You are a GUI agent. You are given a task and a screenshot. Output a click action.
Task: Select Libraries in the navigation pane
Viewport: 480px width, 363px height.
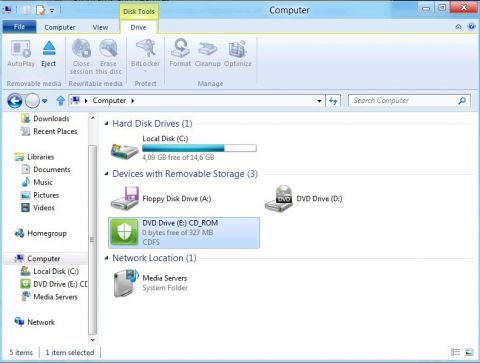pos(34,157)
